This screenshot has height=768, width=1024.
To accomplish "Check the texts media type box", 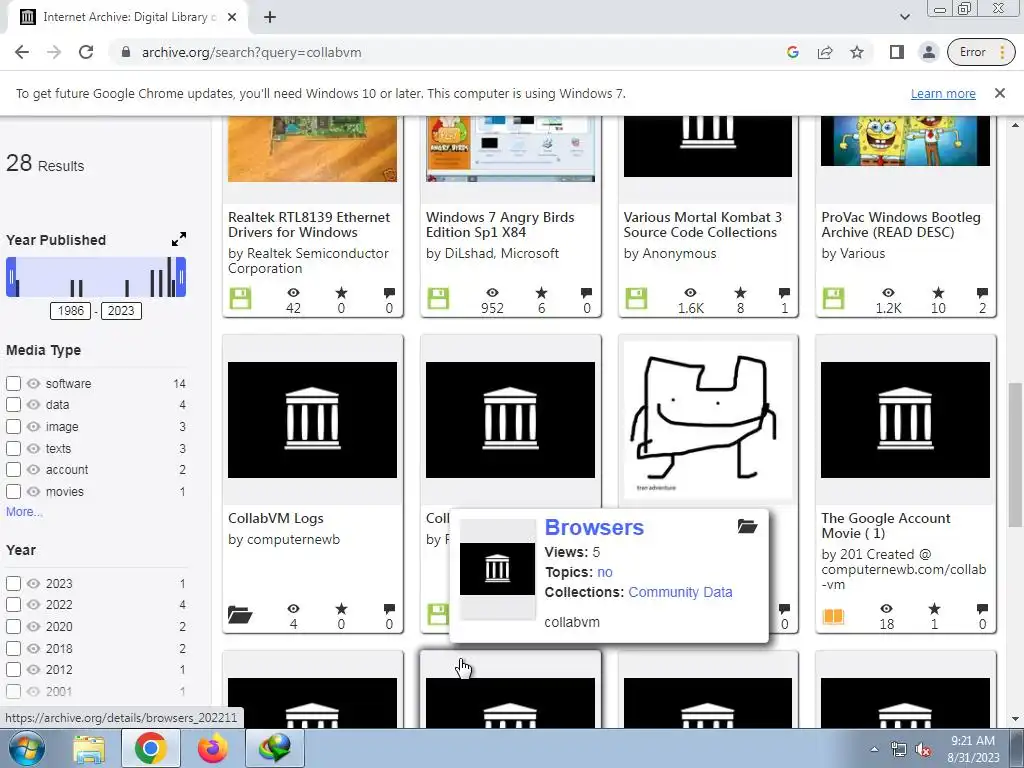I will [x=14, y=448].
